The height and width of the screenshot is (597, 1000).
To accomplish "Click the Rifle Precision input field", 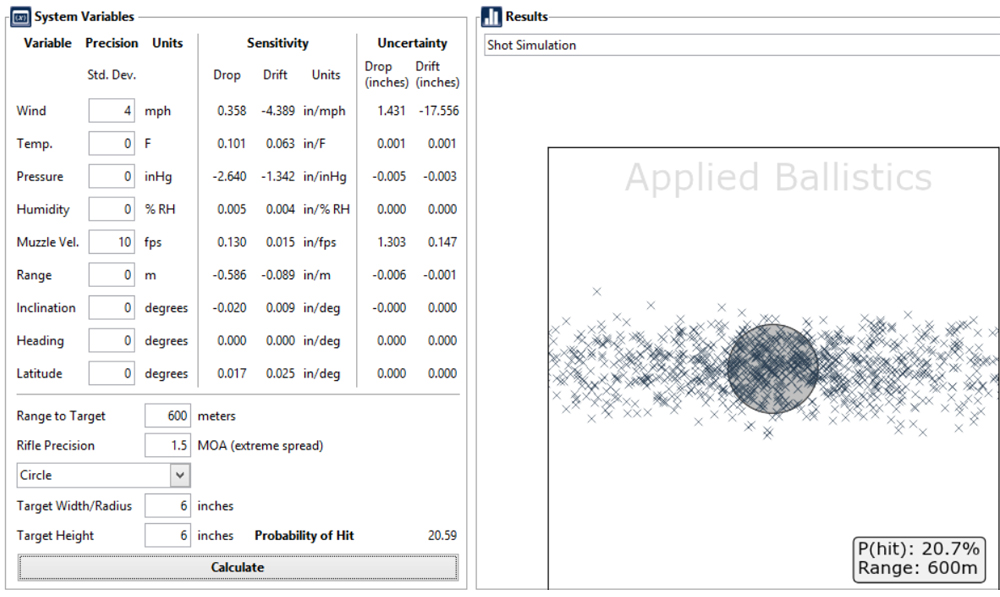I will coord(167,445).
